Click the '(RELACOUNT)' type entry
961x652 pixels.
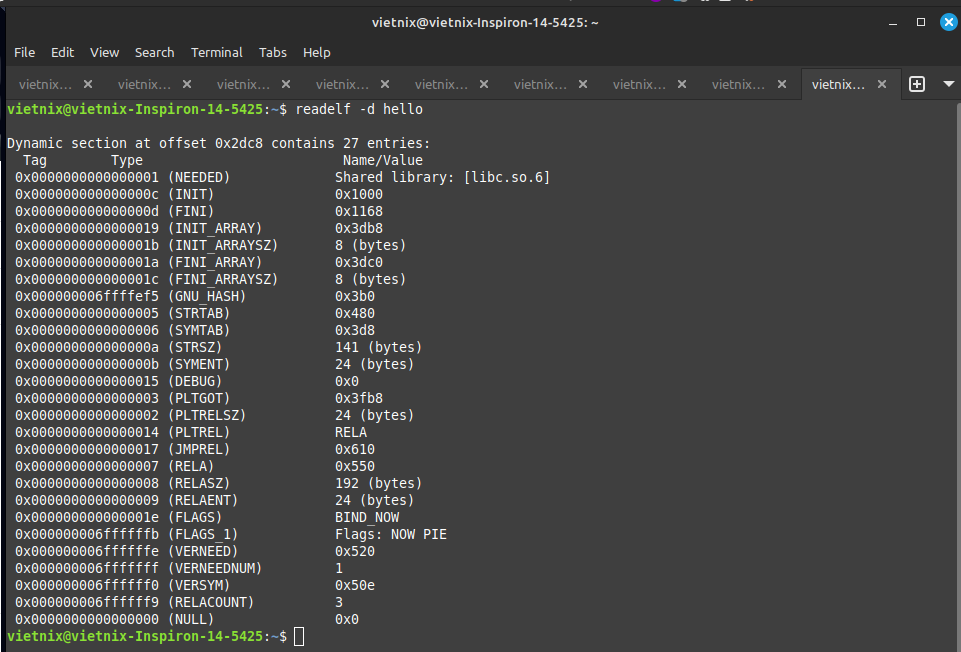211,602
